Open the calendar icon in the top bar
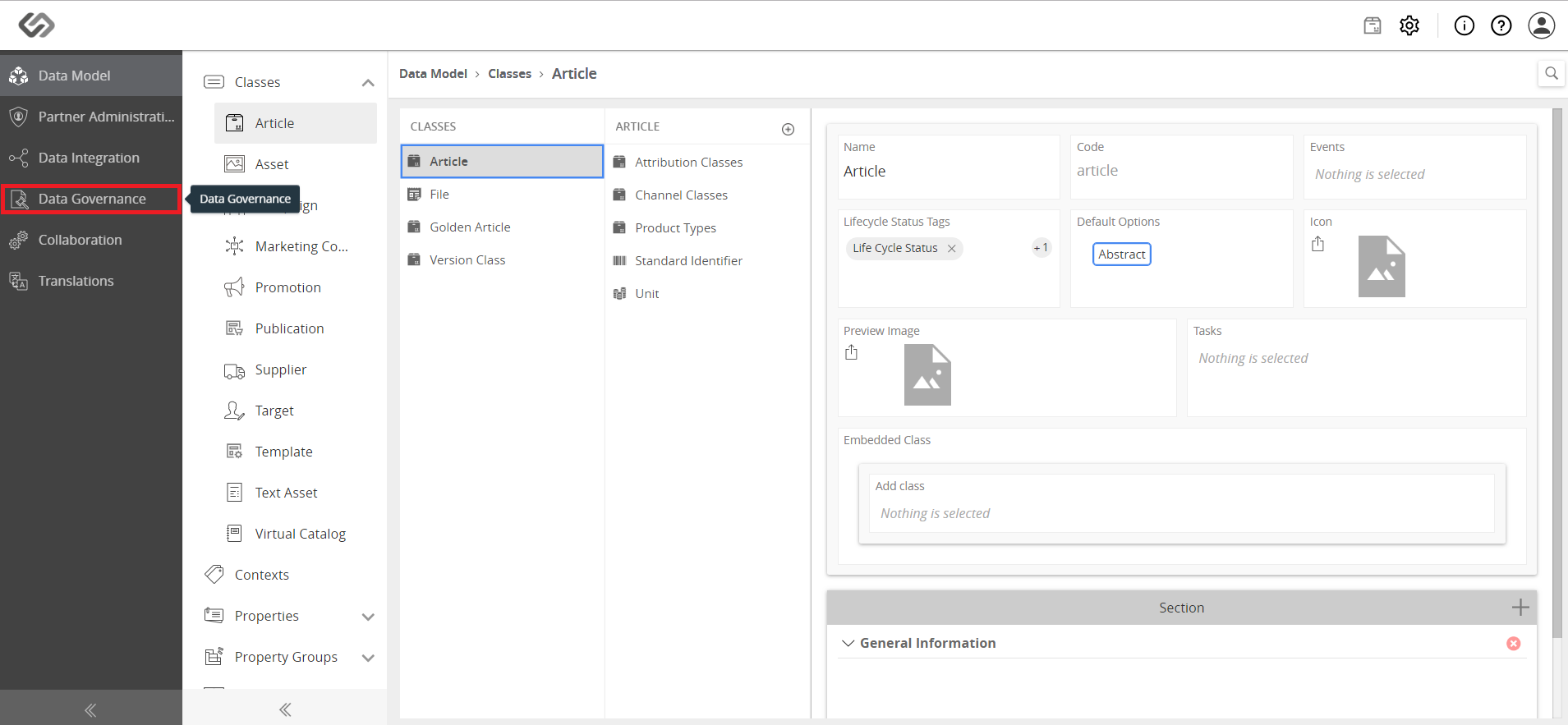1568x725 pixels. tap(1373, 25)
